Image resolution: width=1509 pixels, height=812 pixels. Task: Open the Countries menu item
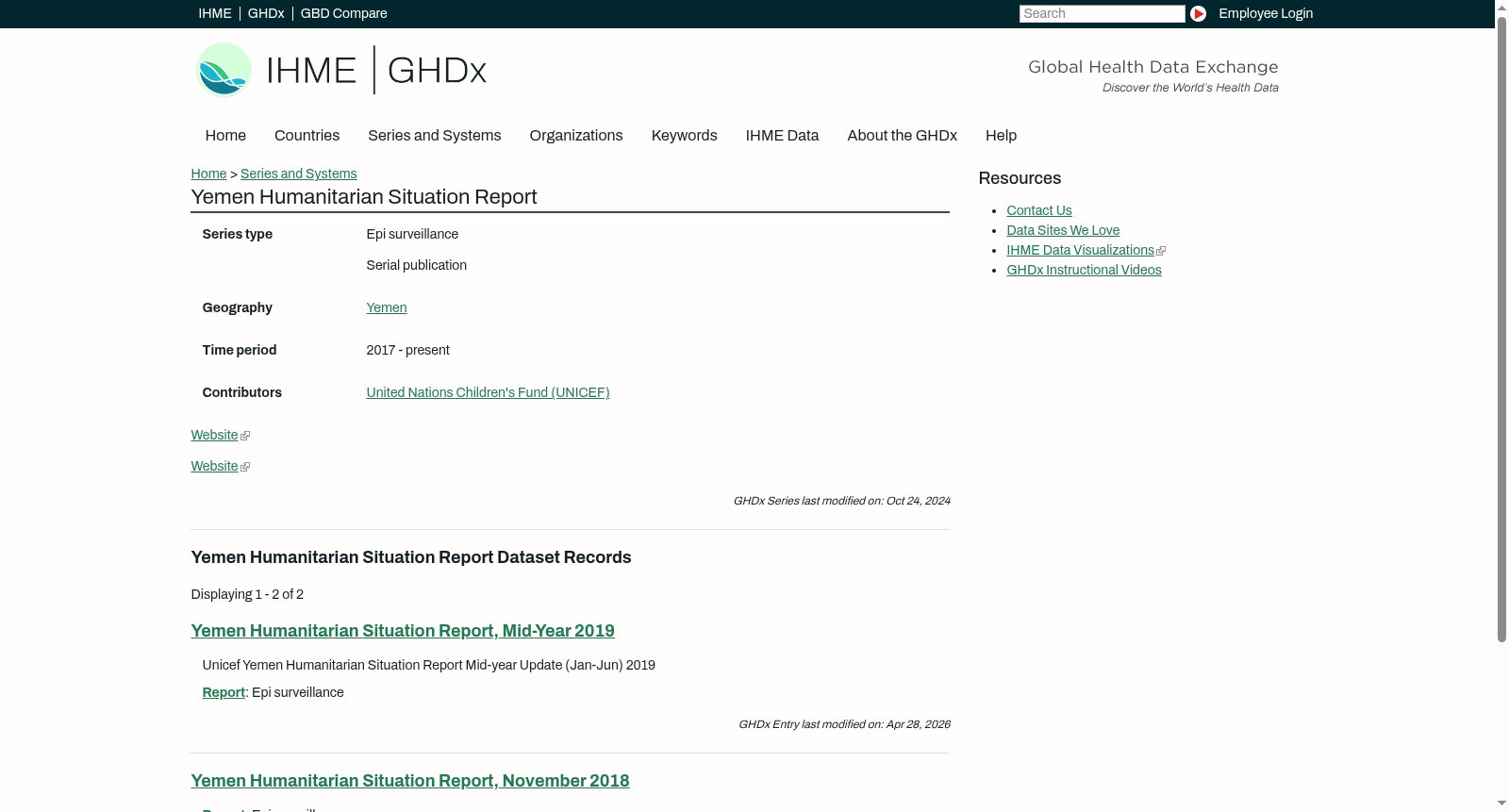(307, 136)
